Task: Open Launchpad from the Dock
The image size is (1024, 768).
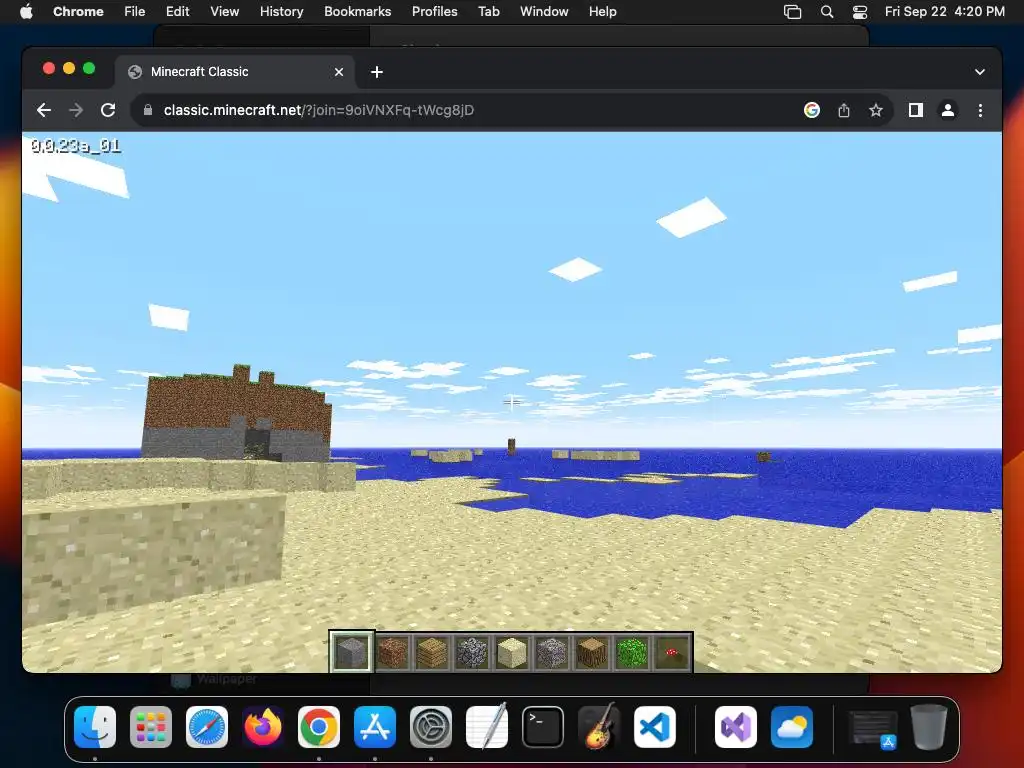Action: (151, 727)
